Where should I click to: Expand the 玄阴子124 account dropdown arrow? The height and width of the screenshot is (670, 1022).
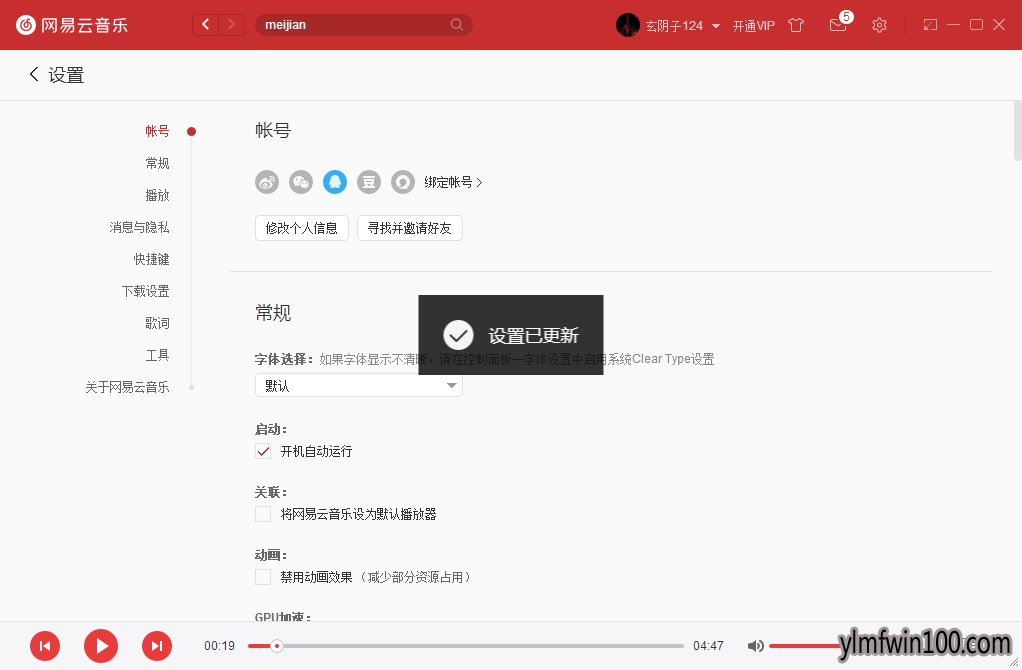(716, 26)
